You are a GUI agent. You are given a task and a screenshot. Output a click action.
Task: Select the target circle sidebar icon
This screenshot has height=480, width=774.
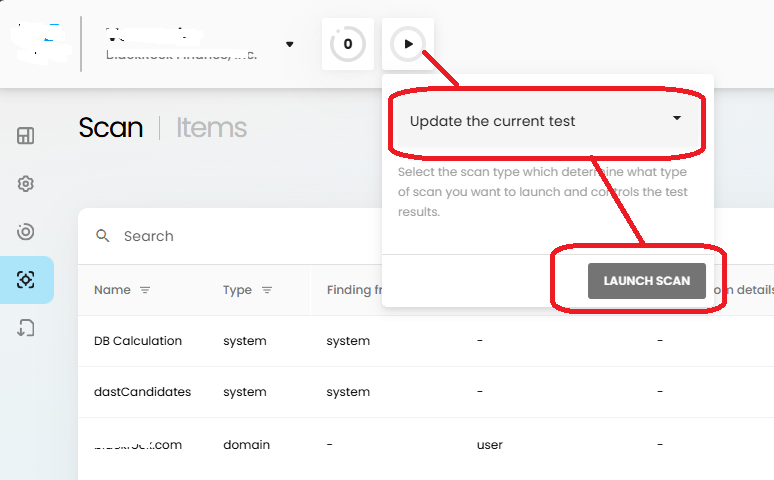tap(26, 232)
